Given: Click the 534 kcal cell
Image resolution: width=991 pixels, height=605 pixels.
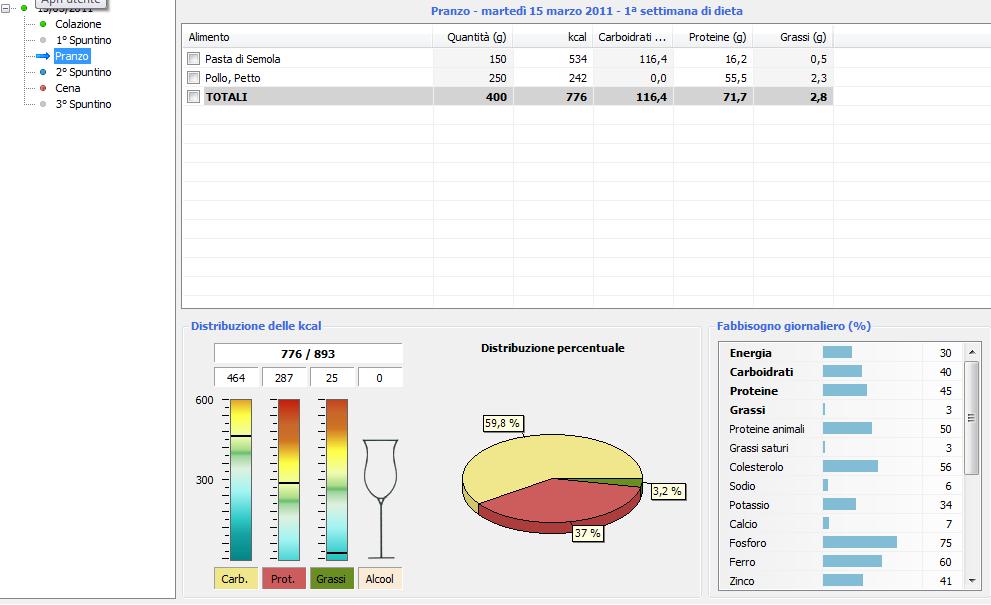Looking at the screenshot, I should tap(553, 59).
